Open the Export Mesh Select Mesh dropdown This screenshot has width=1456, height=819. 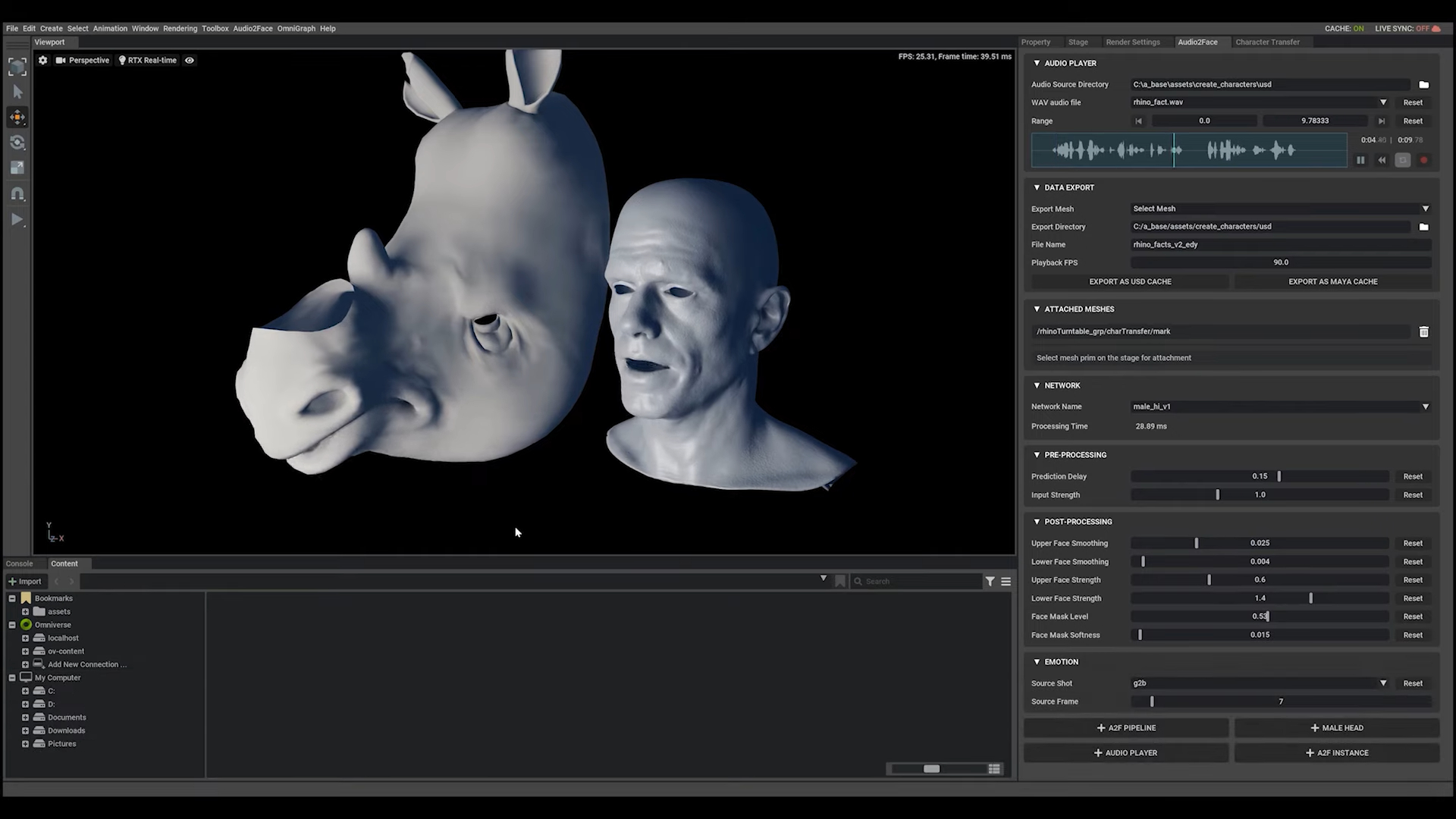[x=1280, y=209]
